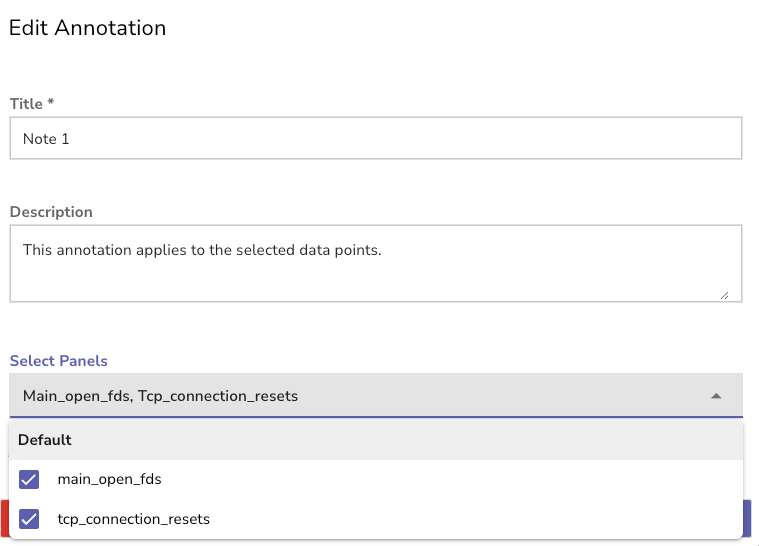Click the Select Panels label
The width and height of the screenshot is (759, 546).
(58, 360)
